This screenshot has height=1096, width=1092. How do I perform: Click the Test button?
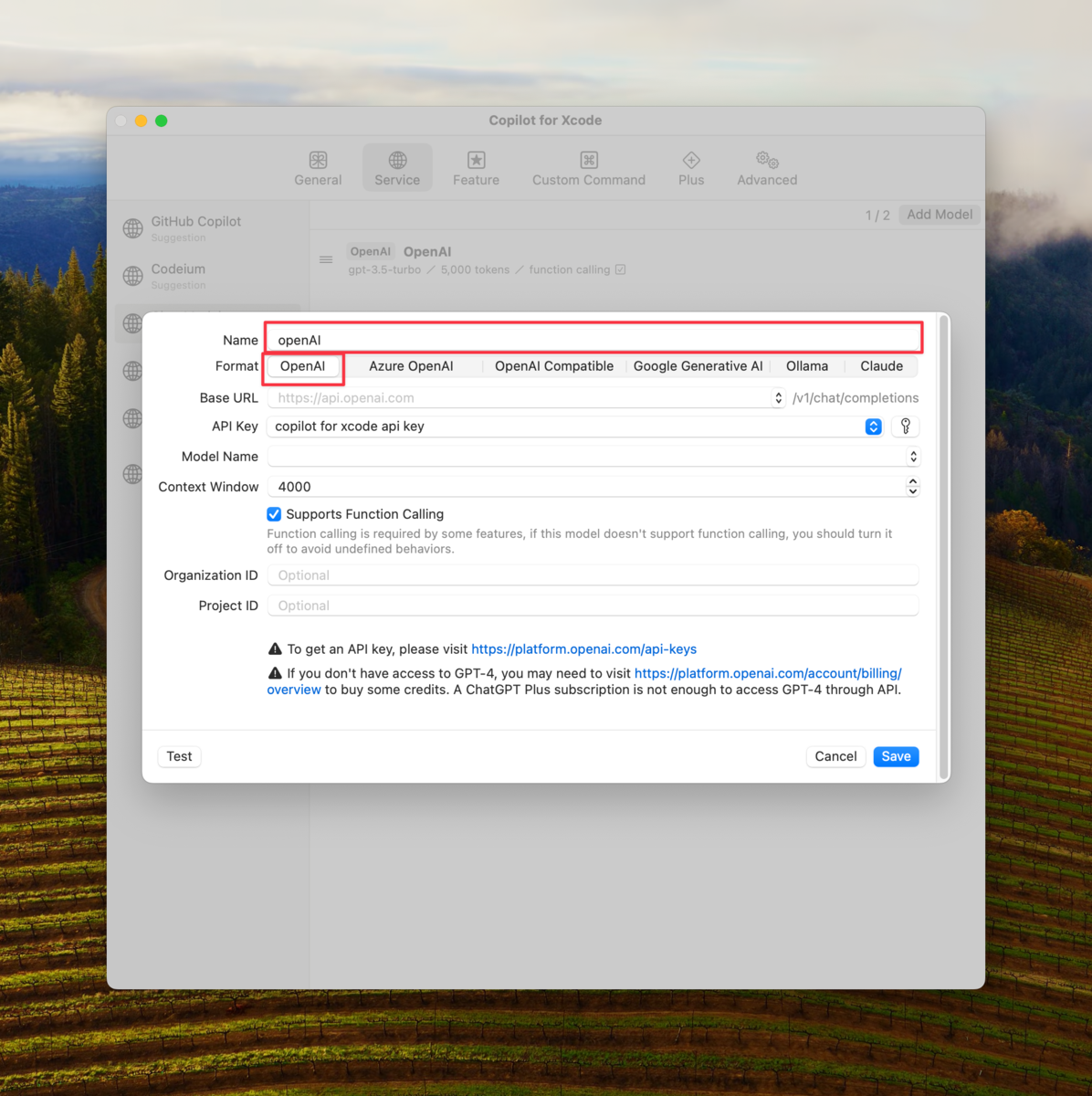click(x=179, y=756)
